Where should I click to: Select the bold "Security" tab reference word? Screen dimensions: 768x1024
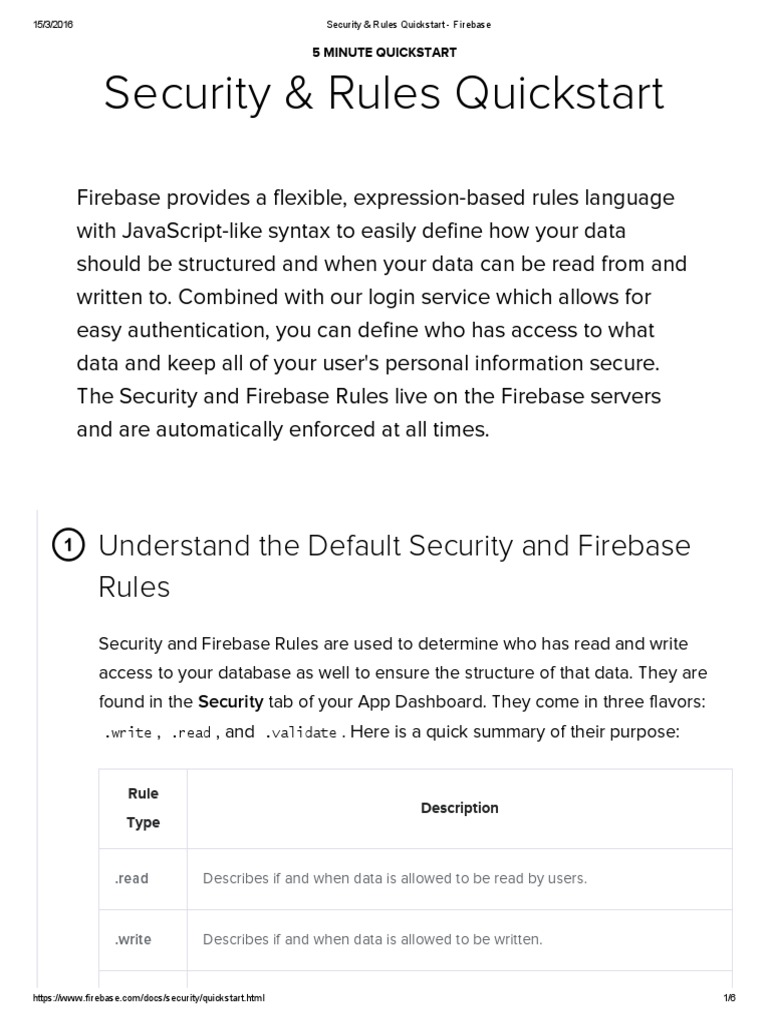tap(230, 701)
